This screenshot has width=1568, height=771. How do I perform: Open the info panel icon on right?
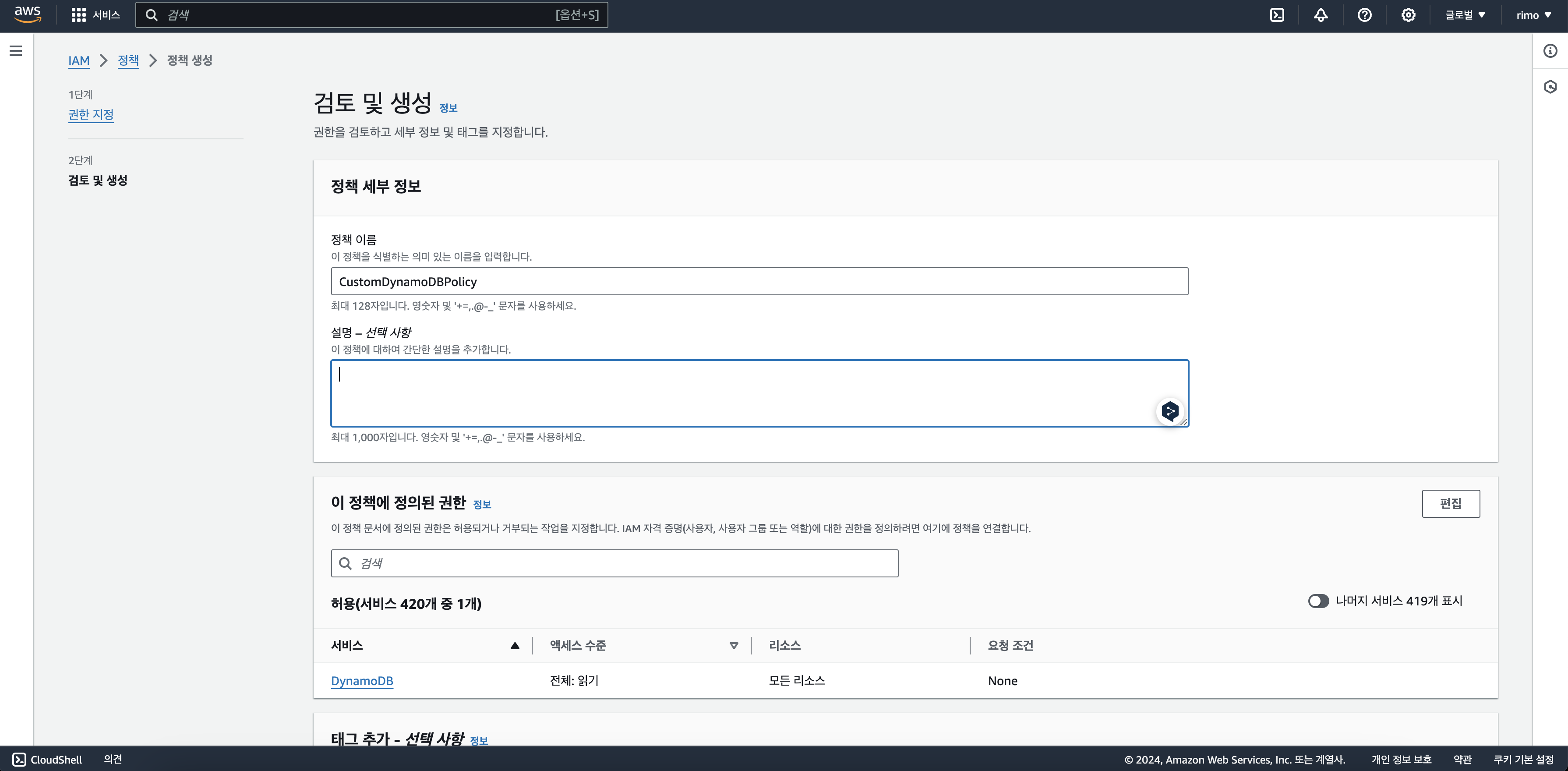point(1550,51)
